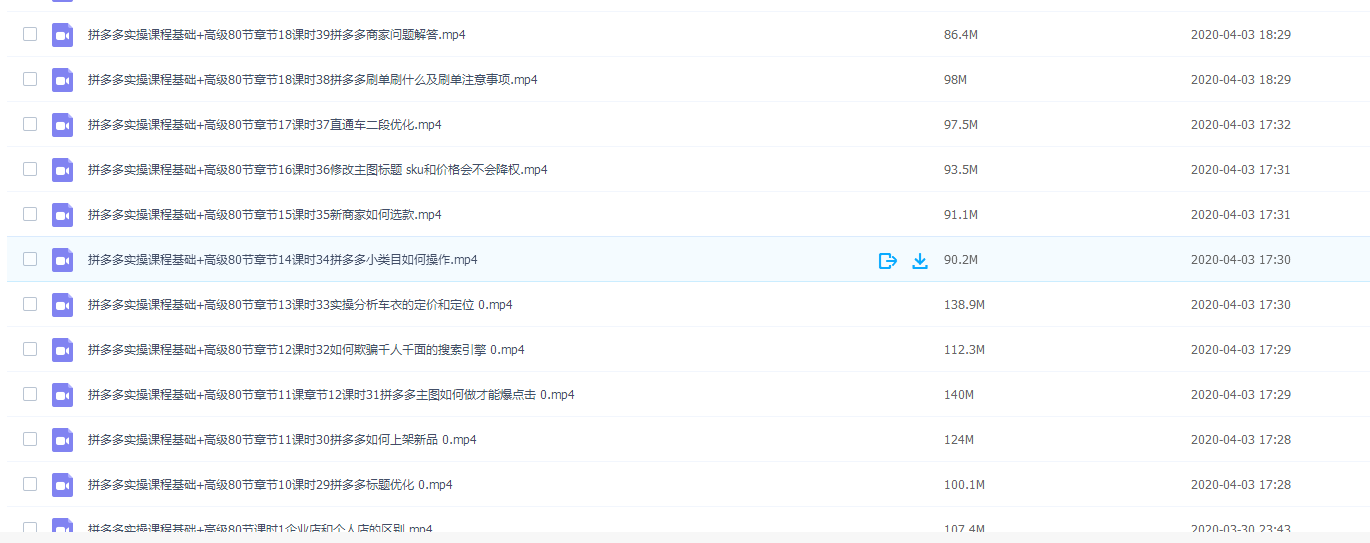
Task: Click the file size 112.3M
Action: [964, 350]
